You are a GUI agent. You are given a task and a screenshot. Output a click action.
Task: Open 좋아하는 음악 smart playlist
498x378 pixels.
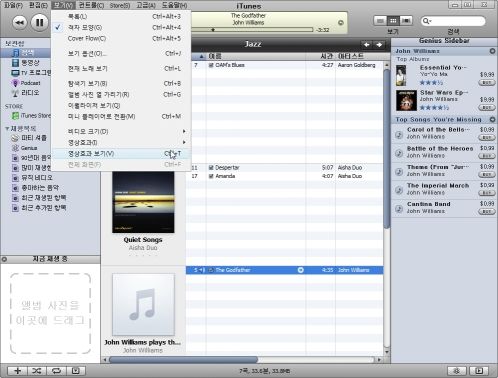(x=35, y=188)
